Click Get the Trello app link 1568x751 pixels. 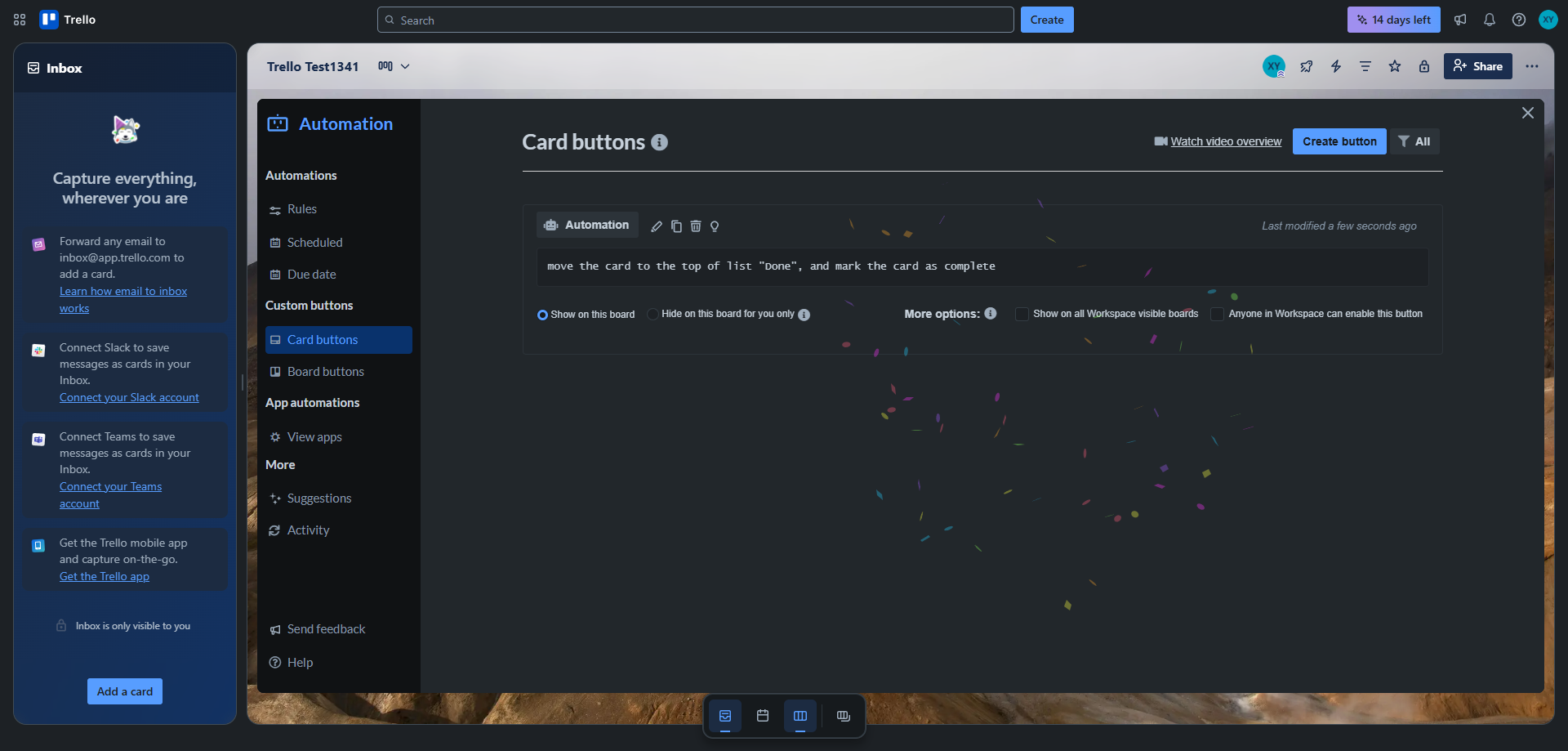pyautogui.click(x=105, y=576)
